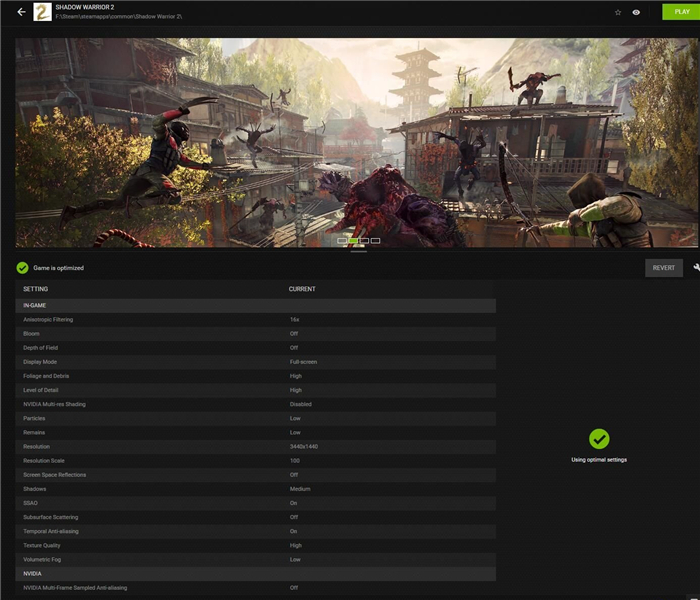Select the Subsurface Scattering row

coord(255,517)
